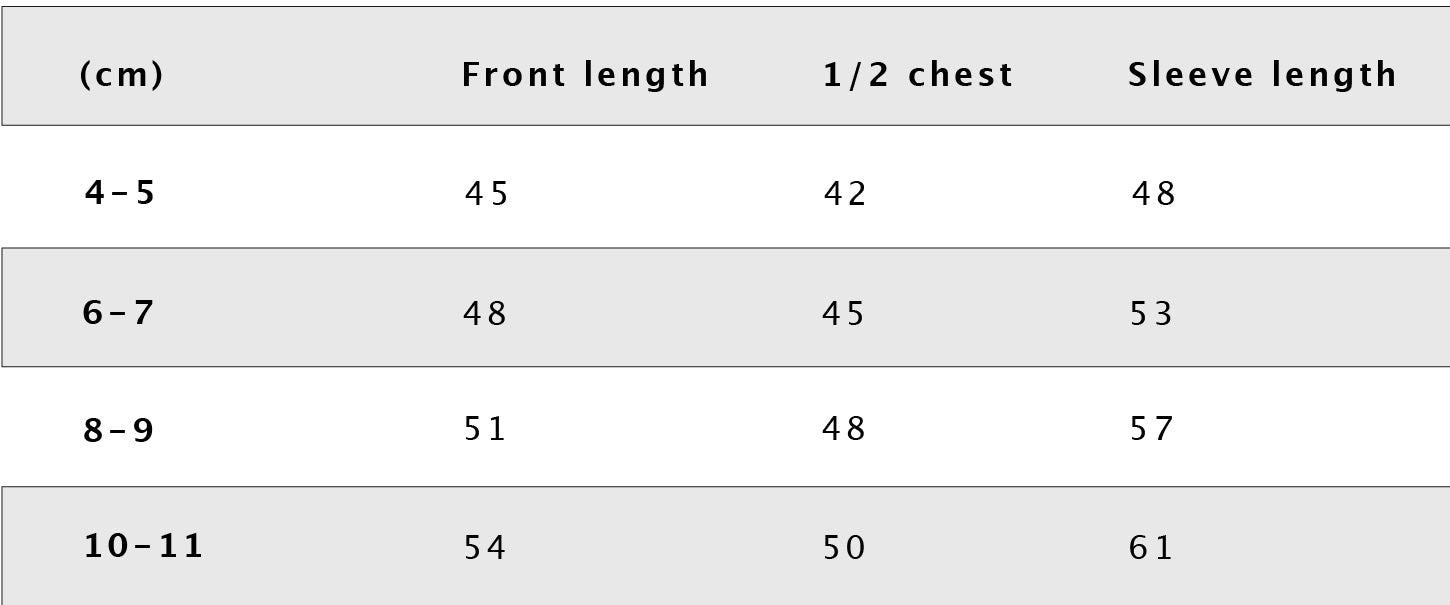
Task: Click the "Front length" column header
Action: 585,75
